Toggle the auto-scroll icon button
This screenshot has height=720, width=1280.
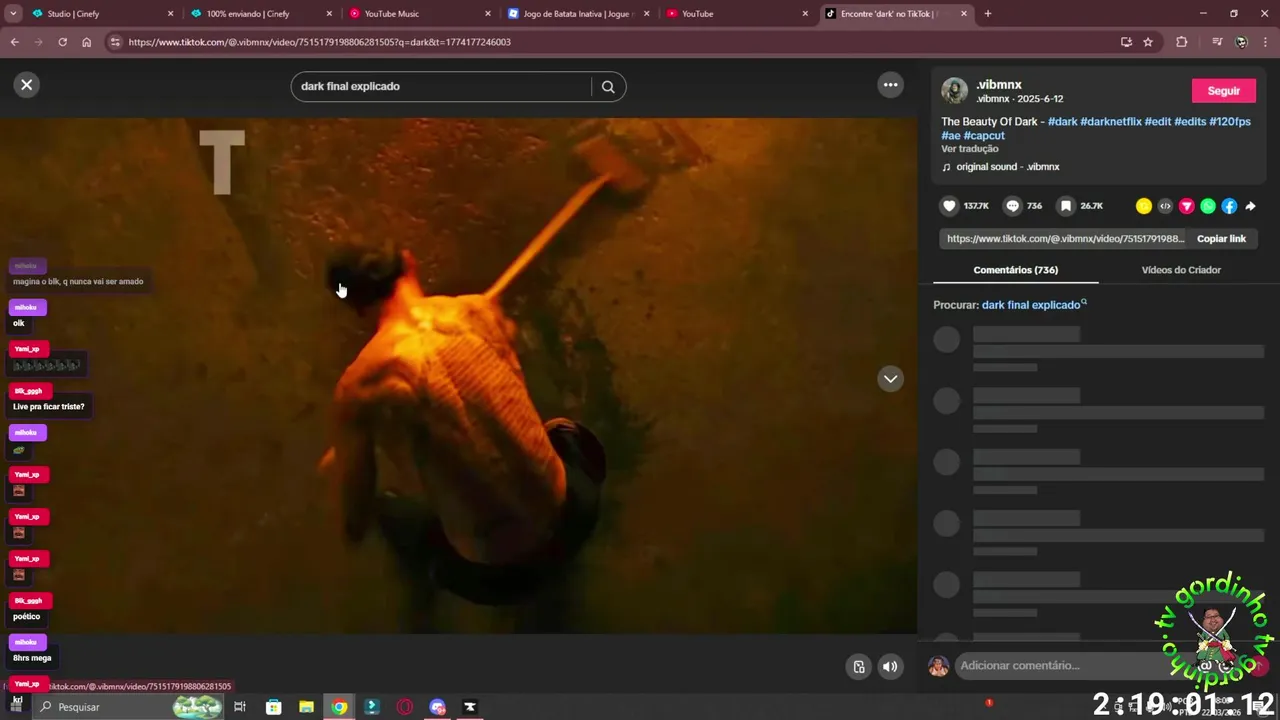(x=858, y=667)
